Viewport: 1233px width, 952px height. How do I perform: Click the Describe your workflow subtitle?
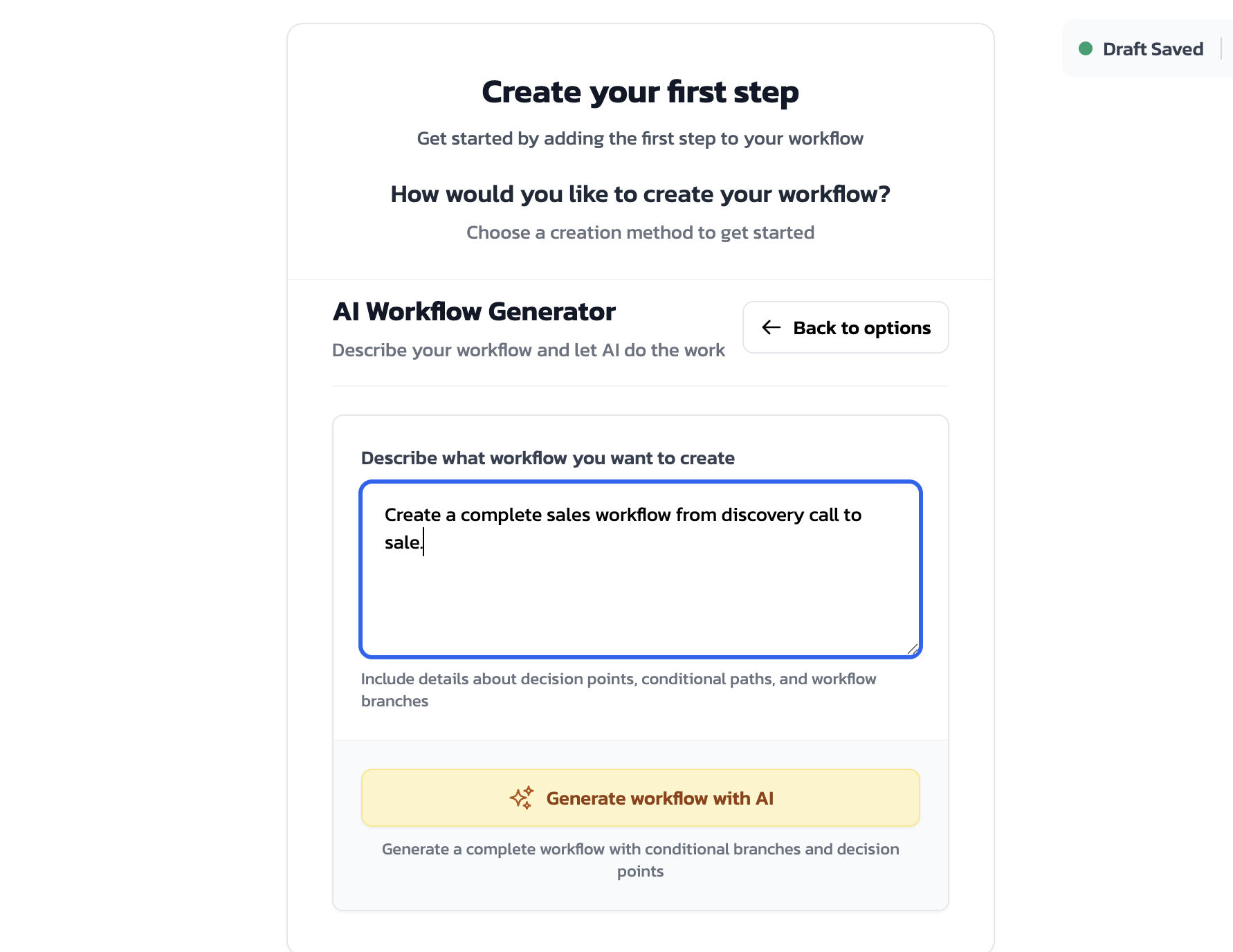(528, 350)
